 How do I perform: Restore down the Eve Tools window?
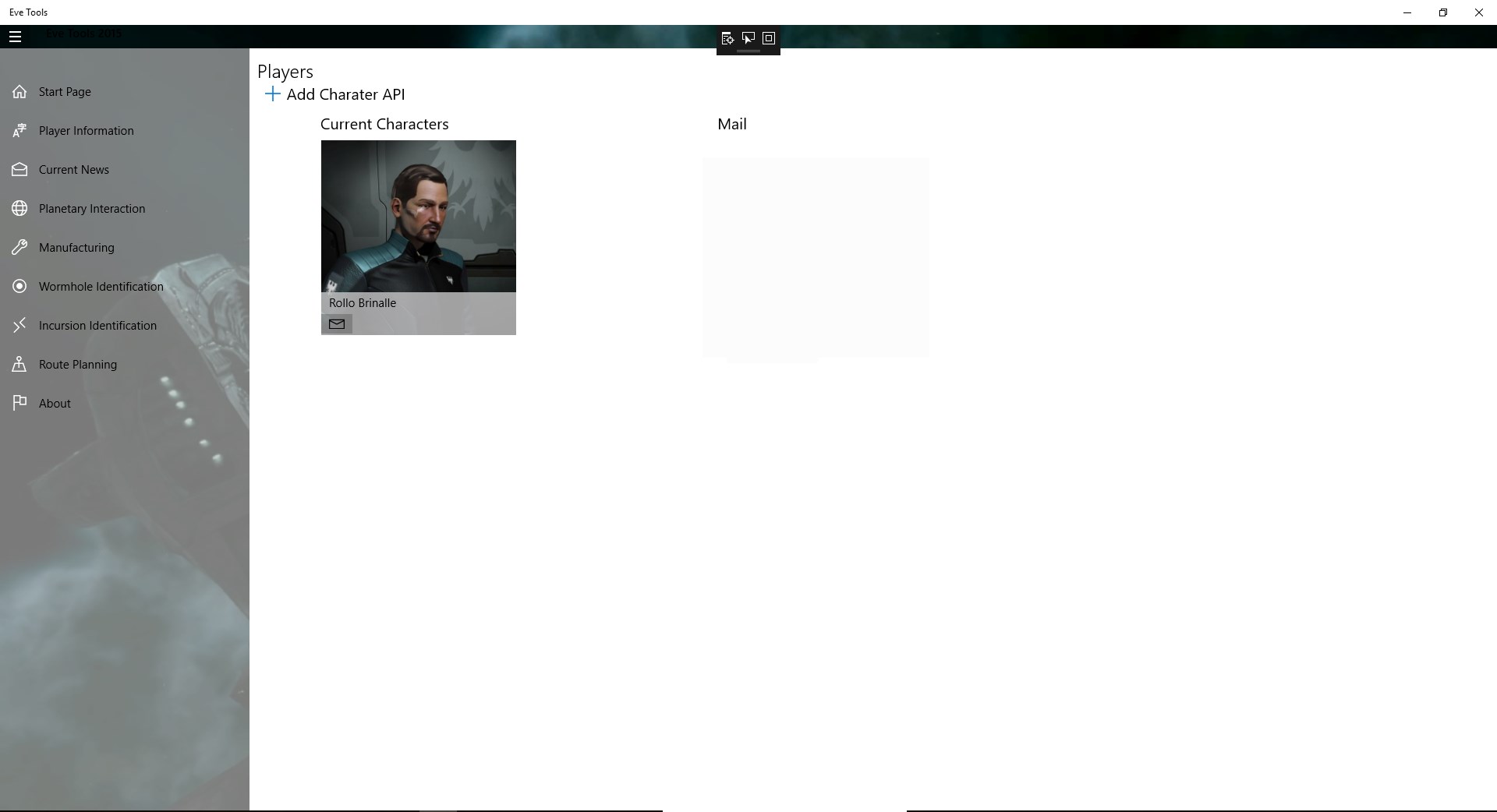click(1443, 12)
